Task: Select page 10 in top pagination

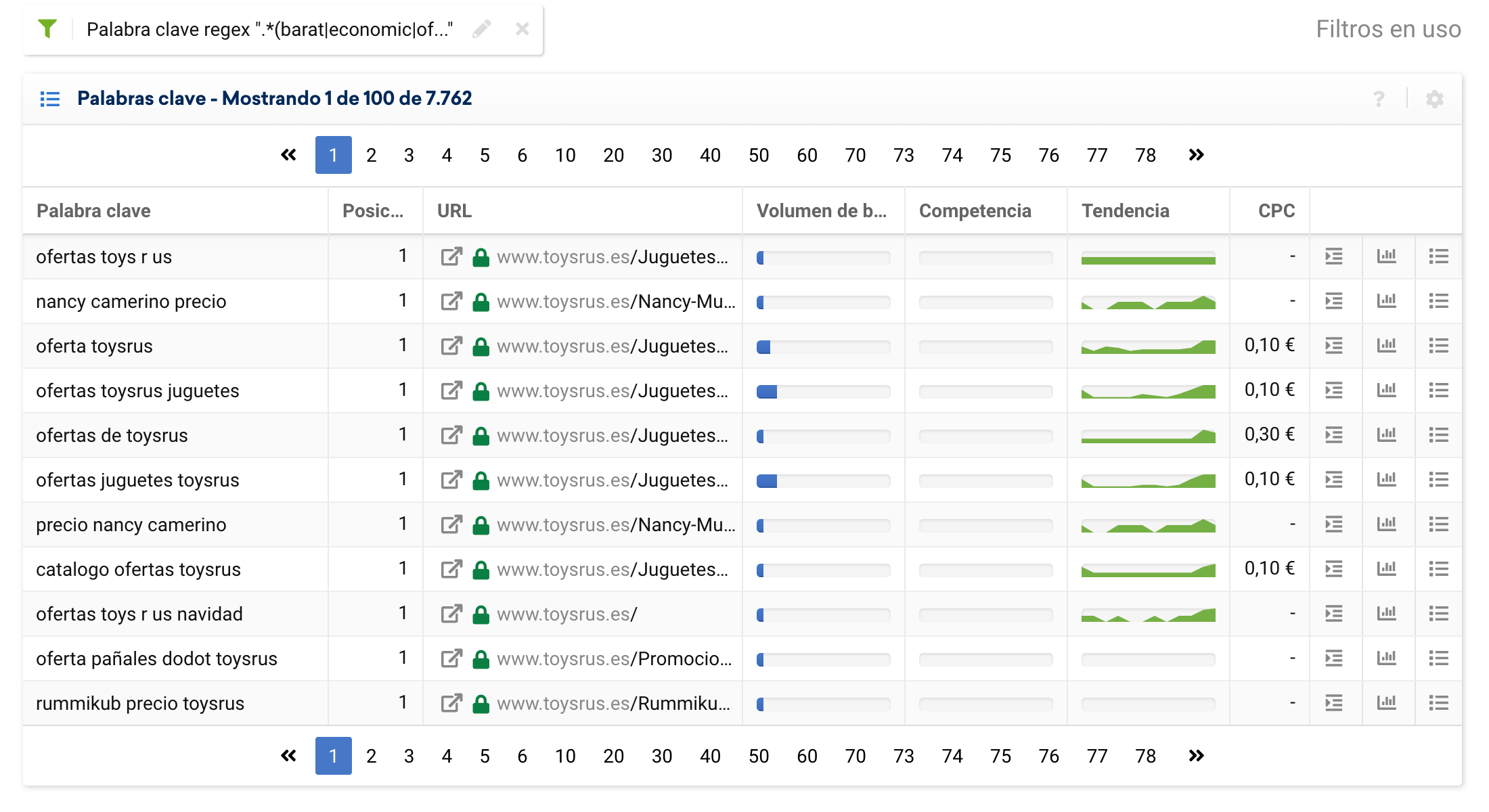Action: 565,155
